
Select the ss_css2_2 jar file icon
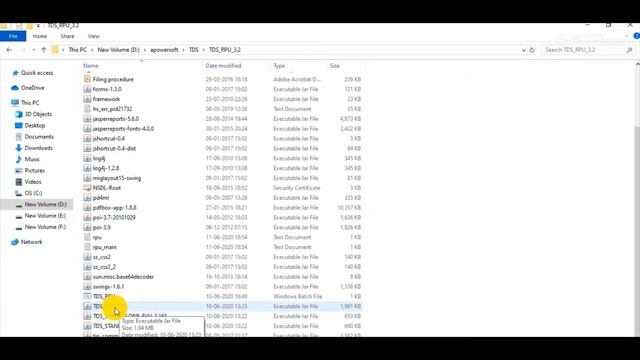[x=87, y=267]
